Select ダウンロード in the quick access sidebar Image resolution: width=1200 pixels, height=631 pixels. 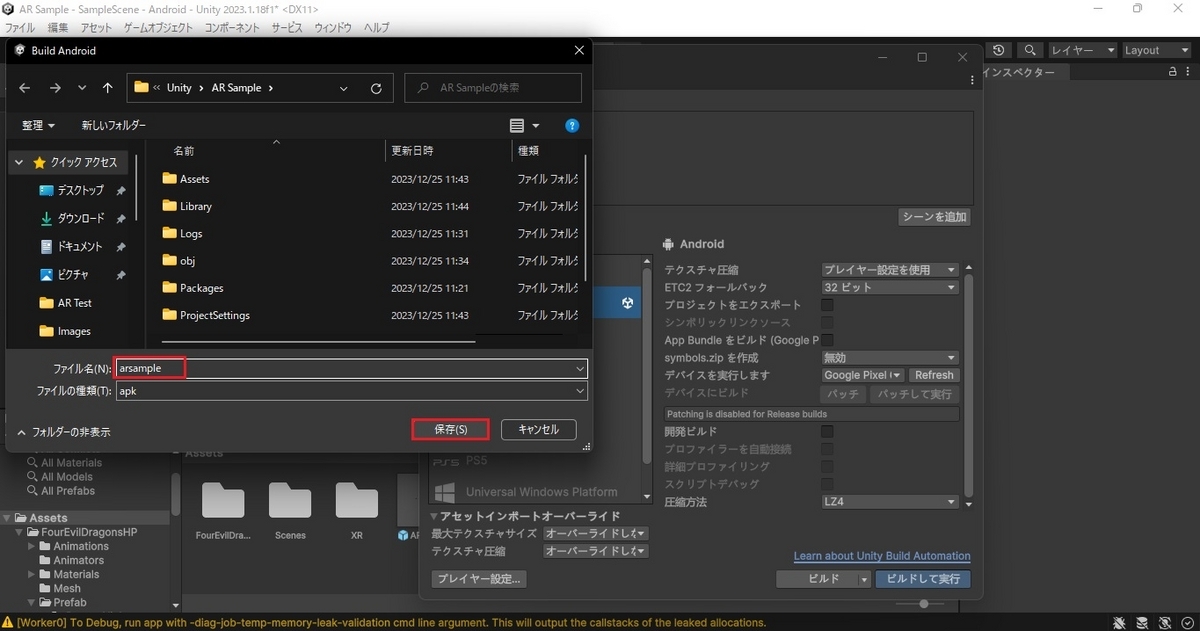[x=80, y=218]
